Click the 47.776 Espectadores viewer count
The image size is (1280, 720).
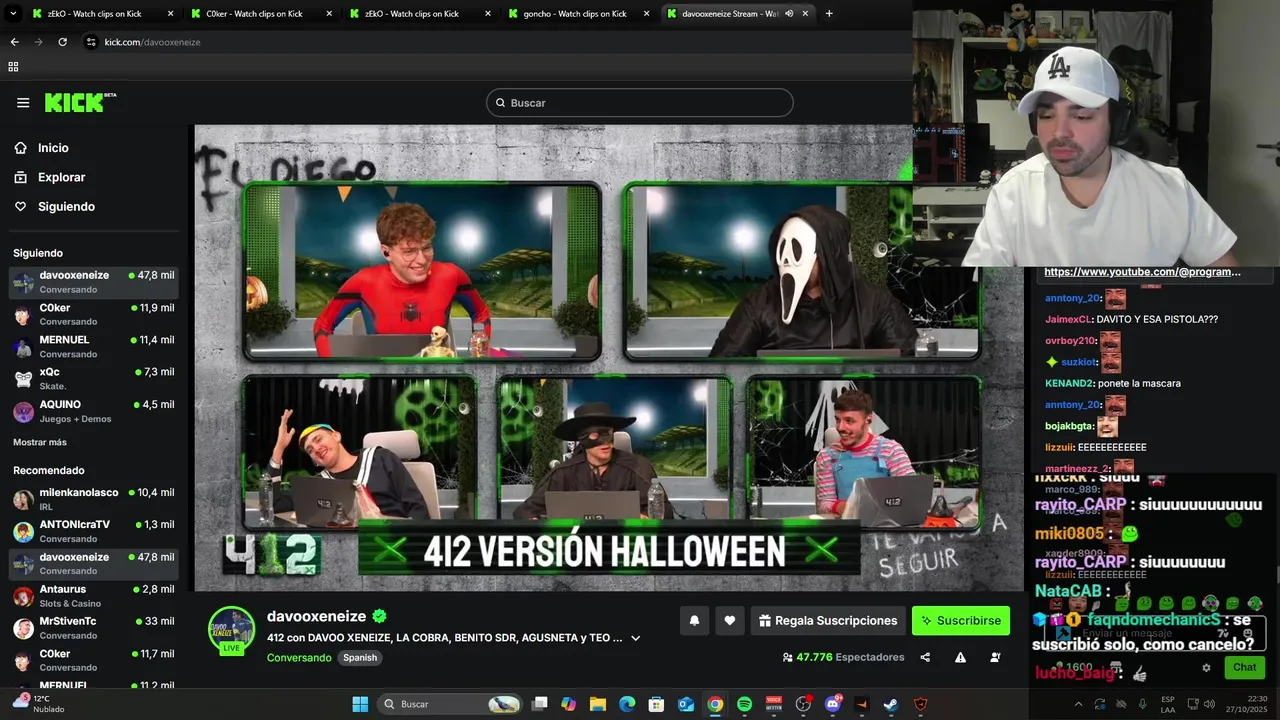click(843, 658)
